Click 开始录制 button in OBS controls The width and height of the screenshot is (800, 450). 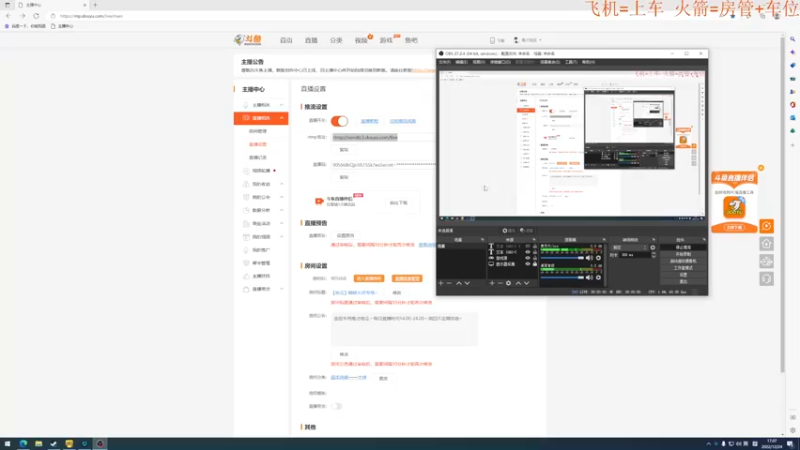[x=683, y=254]
